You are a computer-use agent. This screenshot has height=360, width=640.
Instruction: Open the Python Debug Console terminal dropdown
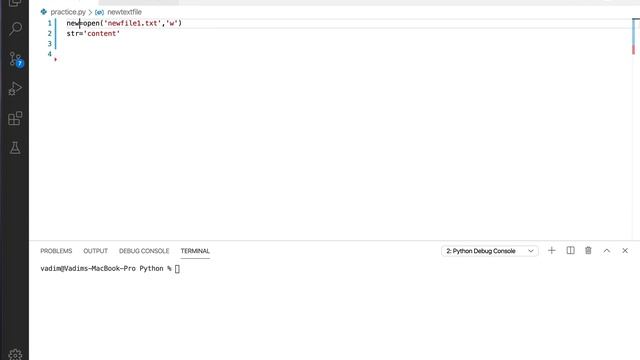point(489,251)
